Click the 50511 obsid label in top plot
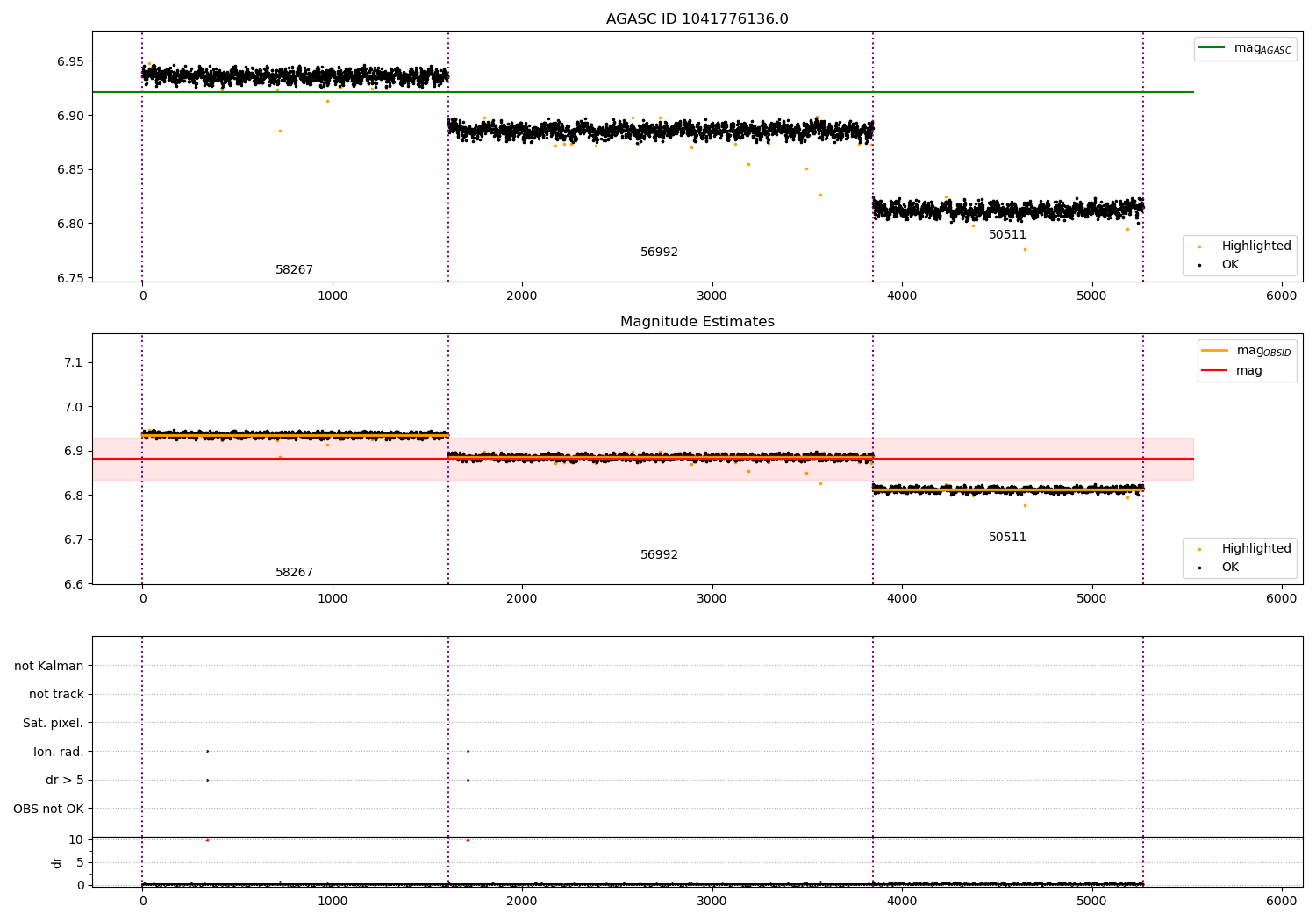 pos(1007,235)
